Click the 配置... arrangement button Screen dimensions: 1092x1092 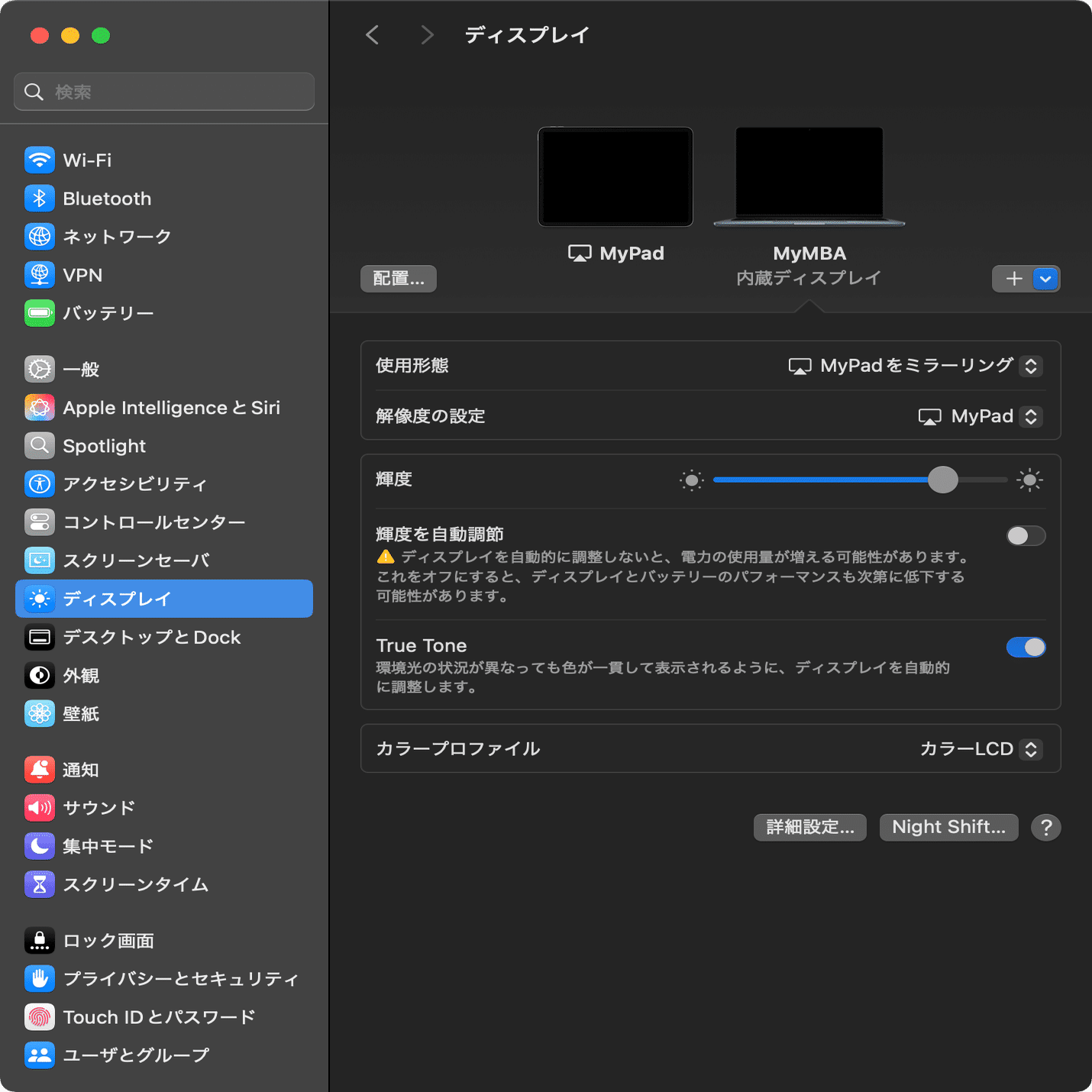(x=398, y=278)
